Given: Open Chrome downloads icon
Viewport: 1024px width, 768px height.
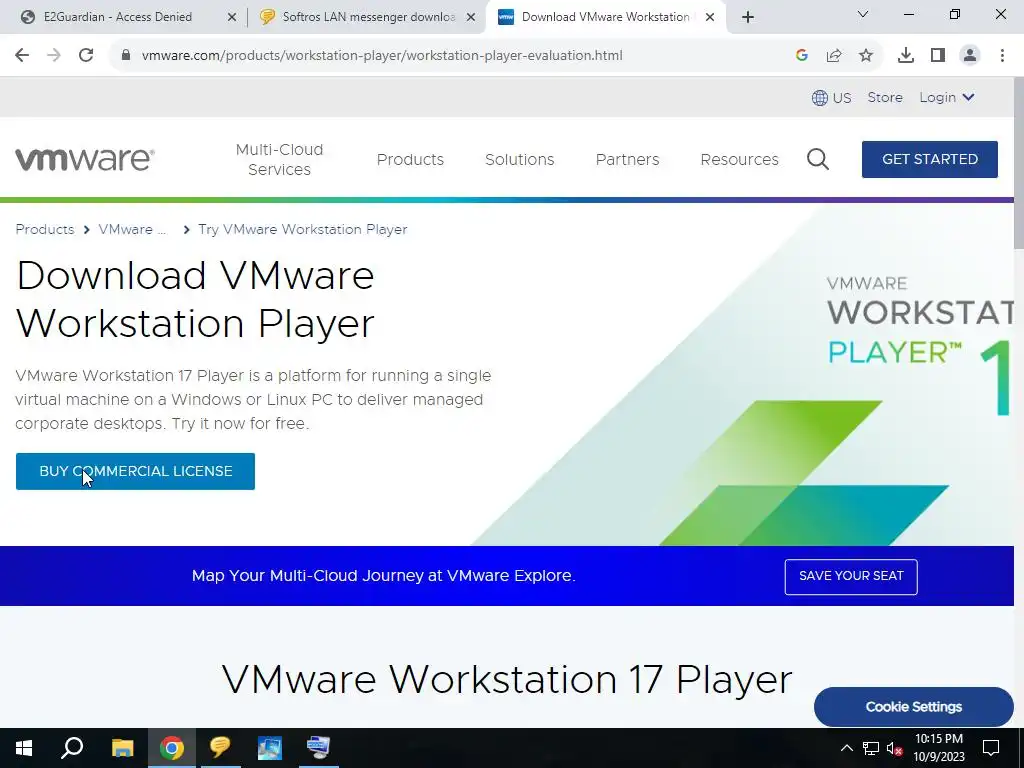Looking at the screenshot, I should click(906, 56).
